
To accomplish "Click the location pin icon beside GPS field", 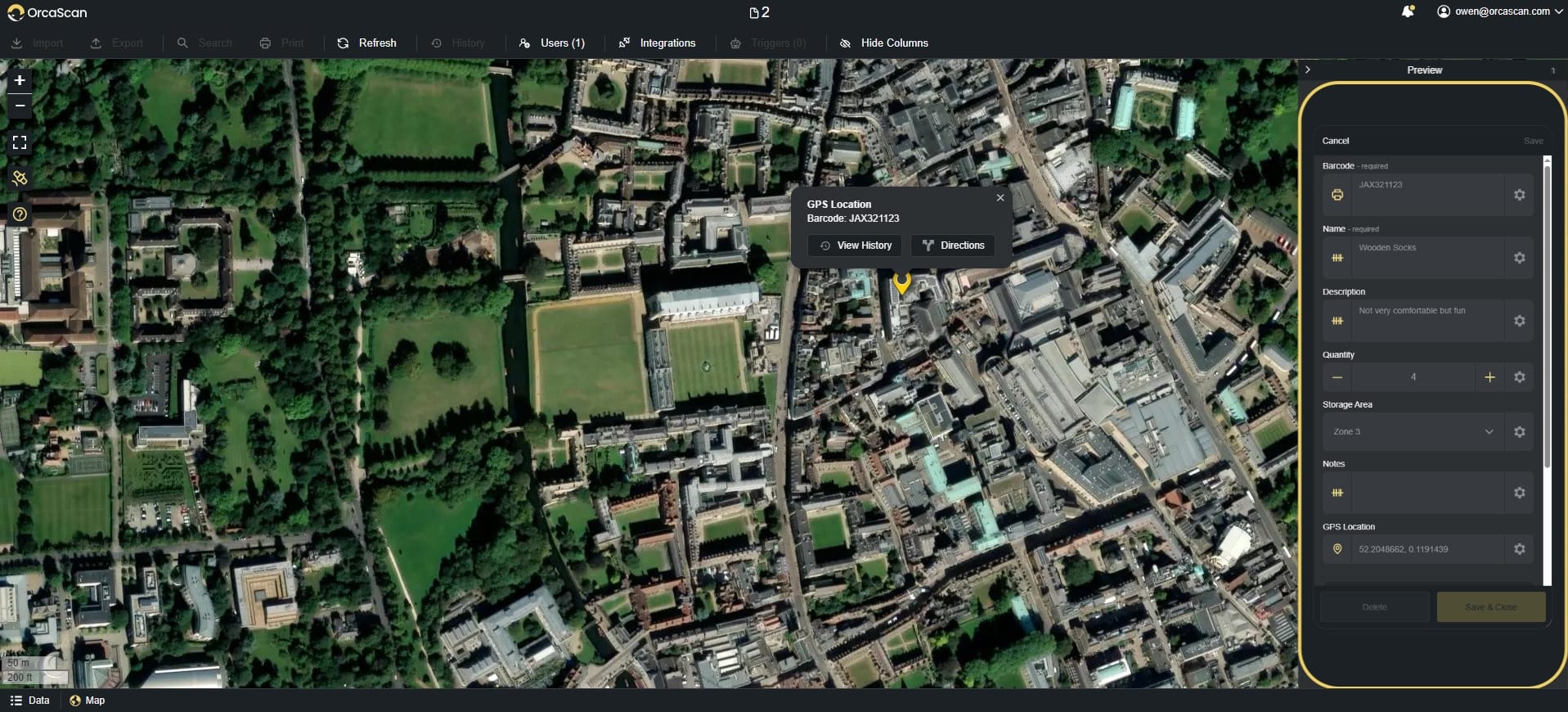I will click(1337, 549).
